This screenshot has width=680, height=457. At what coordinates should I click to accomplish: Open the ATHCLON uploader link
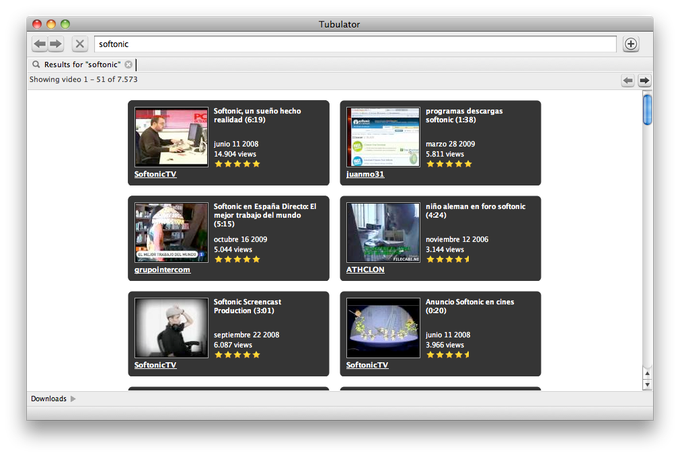point(365,269)
